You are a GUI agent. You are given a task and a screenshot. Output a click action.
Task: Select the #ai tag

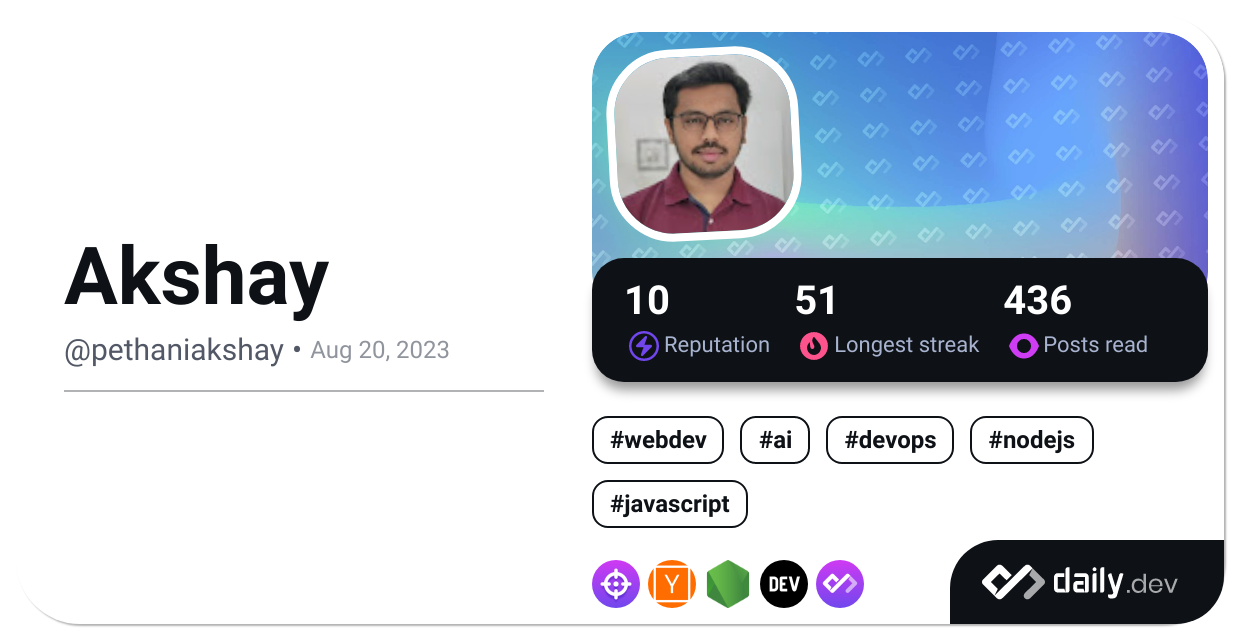pos(775,440)
